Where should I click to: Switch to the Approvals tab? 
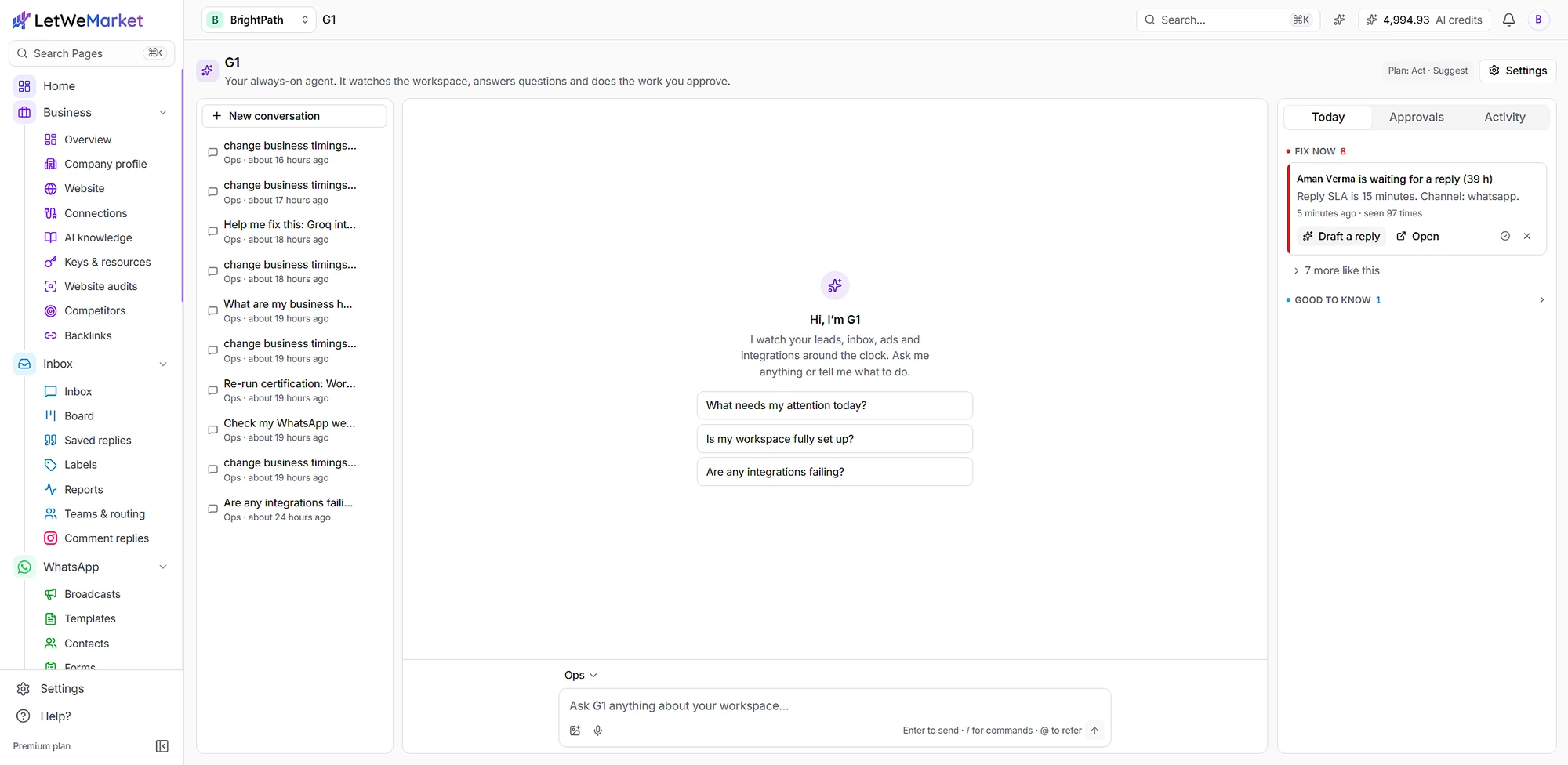pos(1416,117)
